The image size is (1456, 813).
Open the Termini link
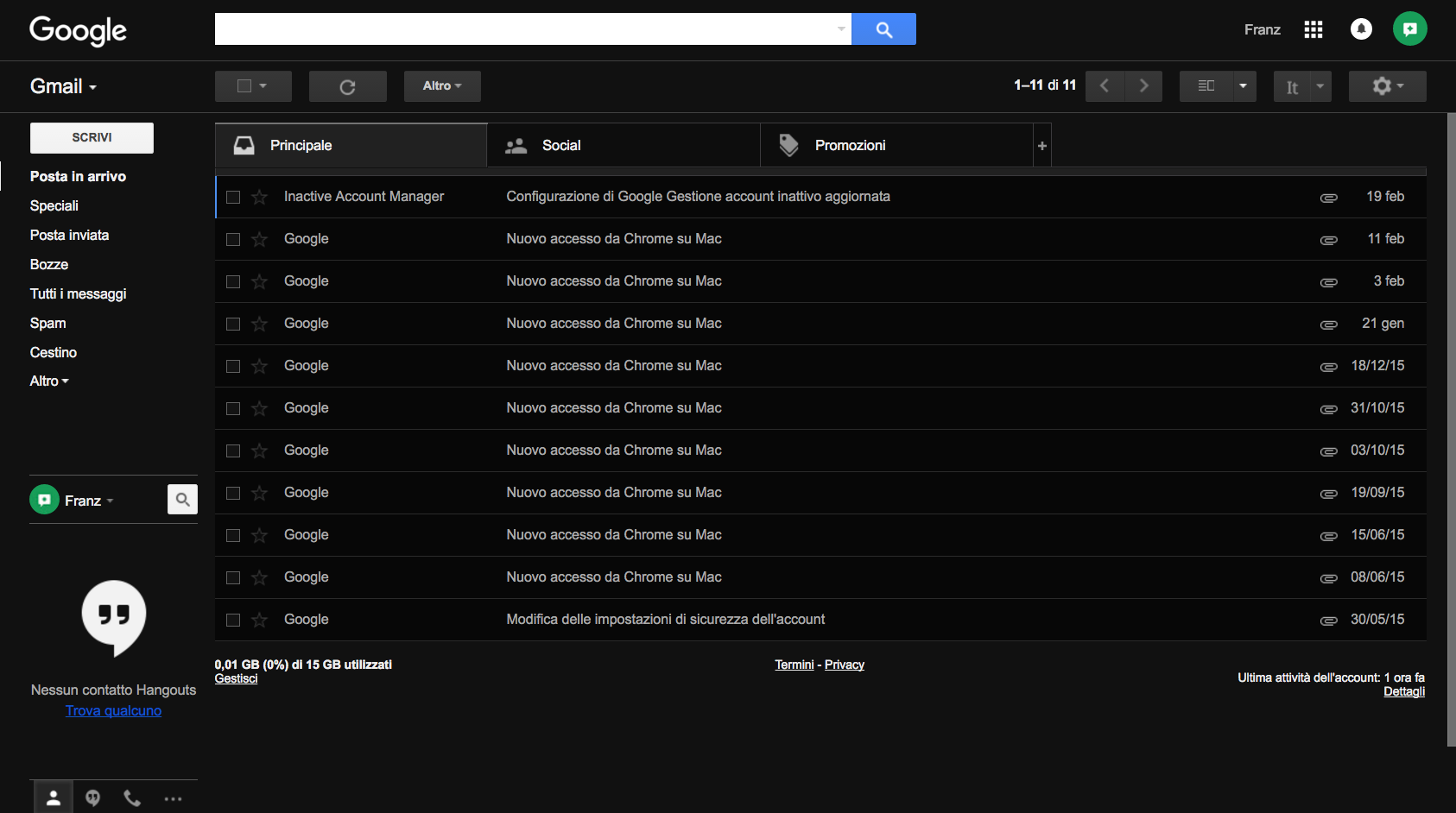pyautogui.click(x=794, y=665)
